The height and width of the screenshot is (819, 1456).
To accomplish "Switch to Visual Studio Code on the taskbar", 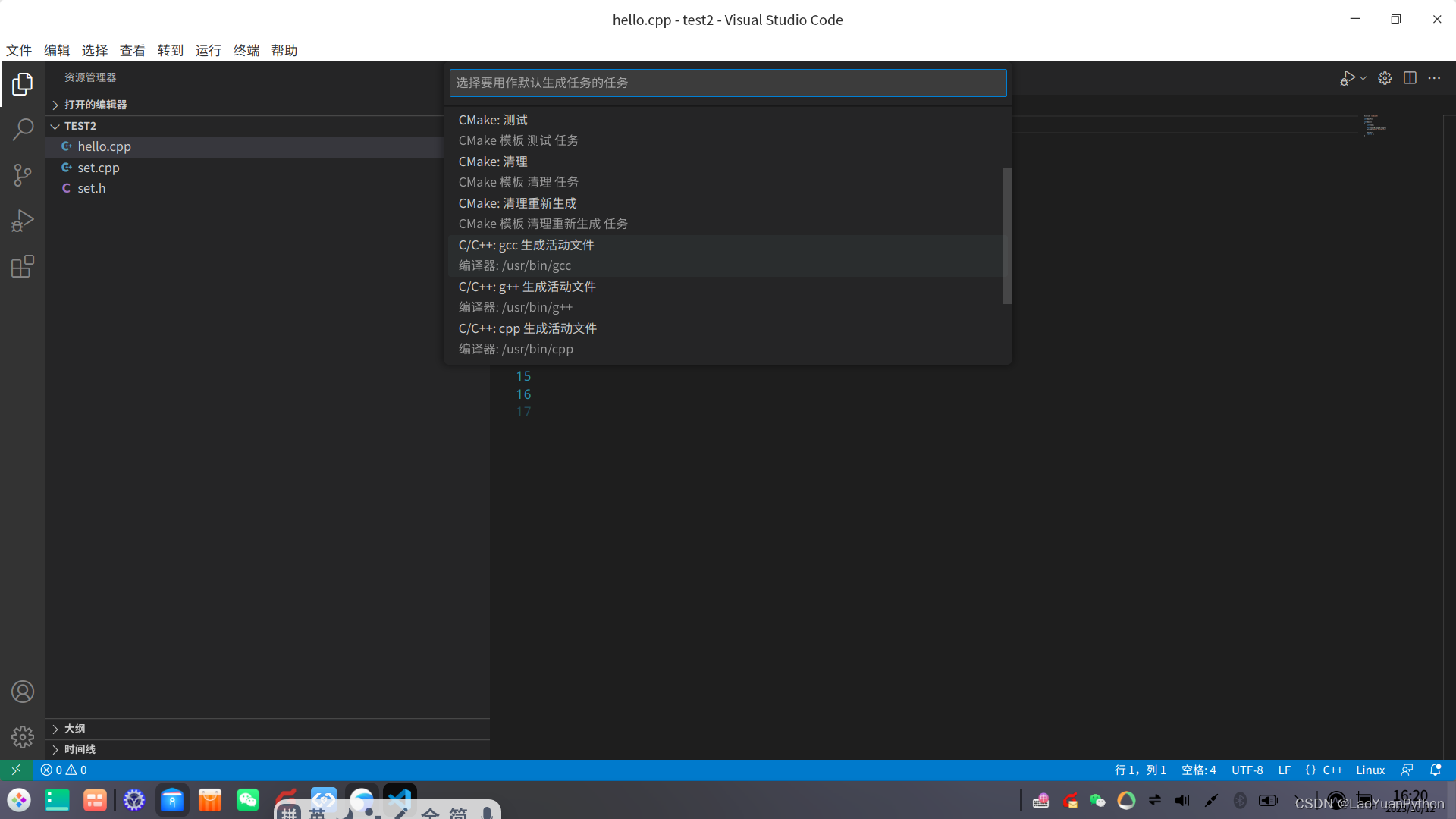I will pos(400,800).
